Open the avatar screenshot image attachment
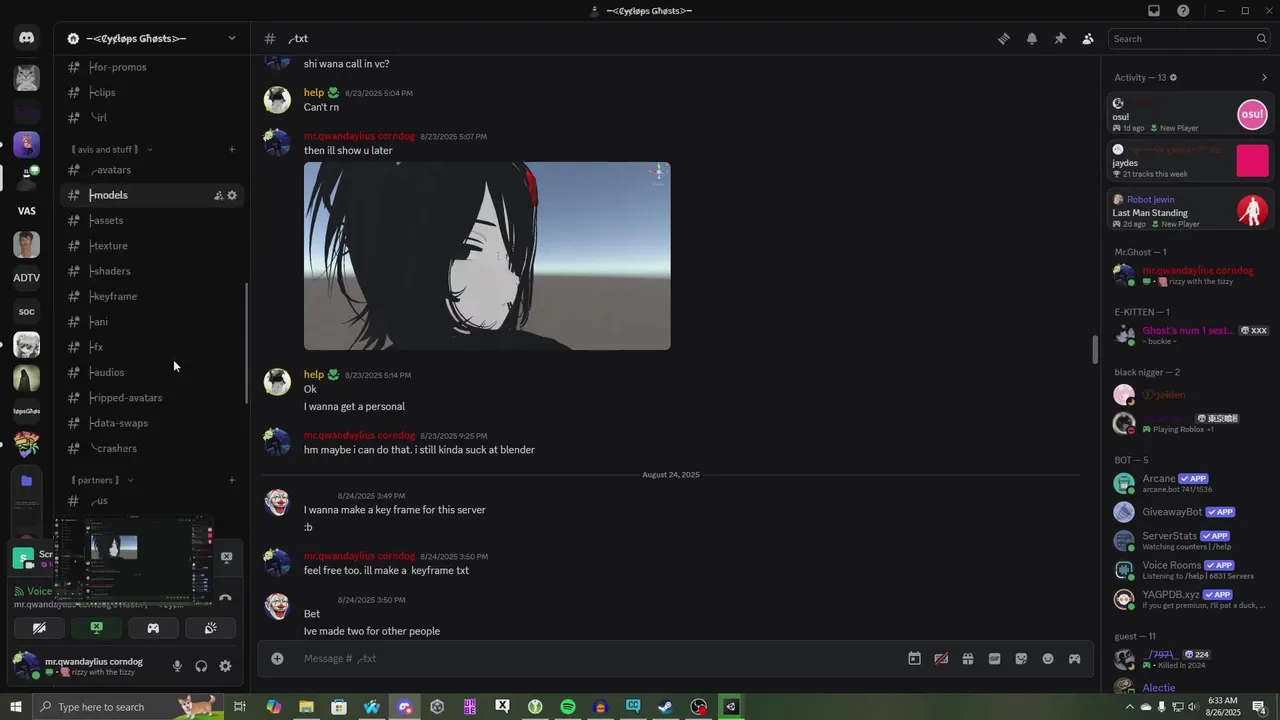This screenshot has height=720, width=1280. pos(487,256)
